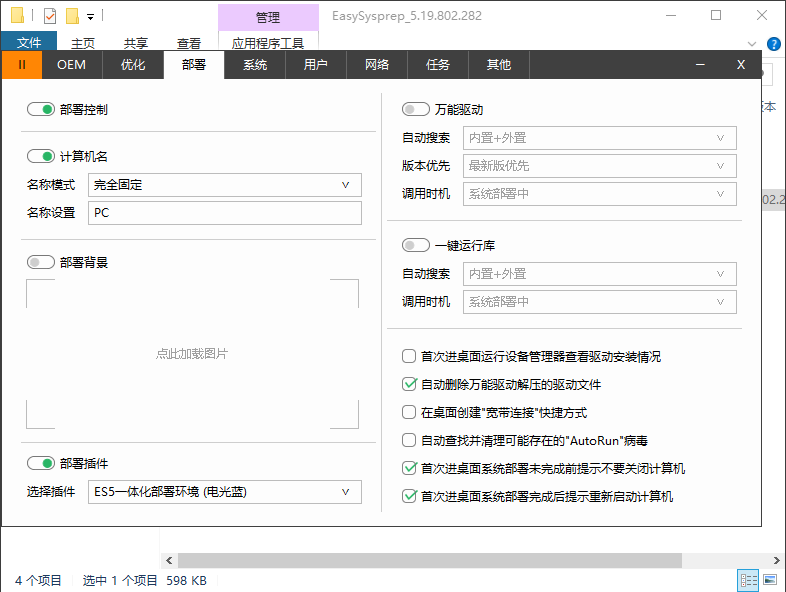The height and width of the screenshot is (592, 786).
Task: Click the orange pause icon in EasySysprep
Action: 21,65
